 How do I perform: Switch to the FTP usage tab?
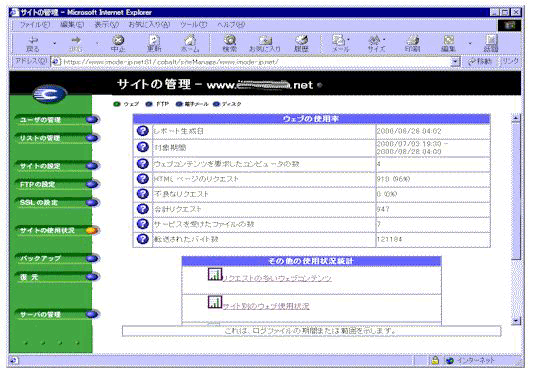[157, 104]
